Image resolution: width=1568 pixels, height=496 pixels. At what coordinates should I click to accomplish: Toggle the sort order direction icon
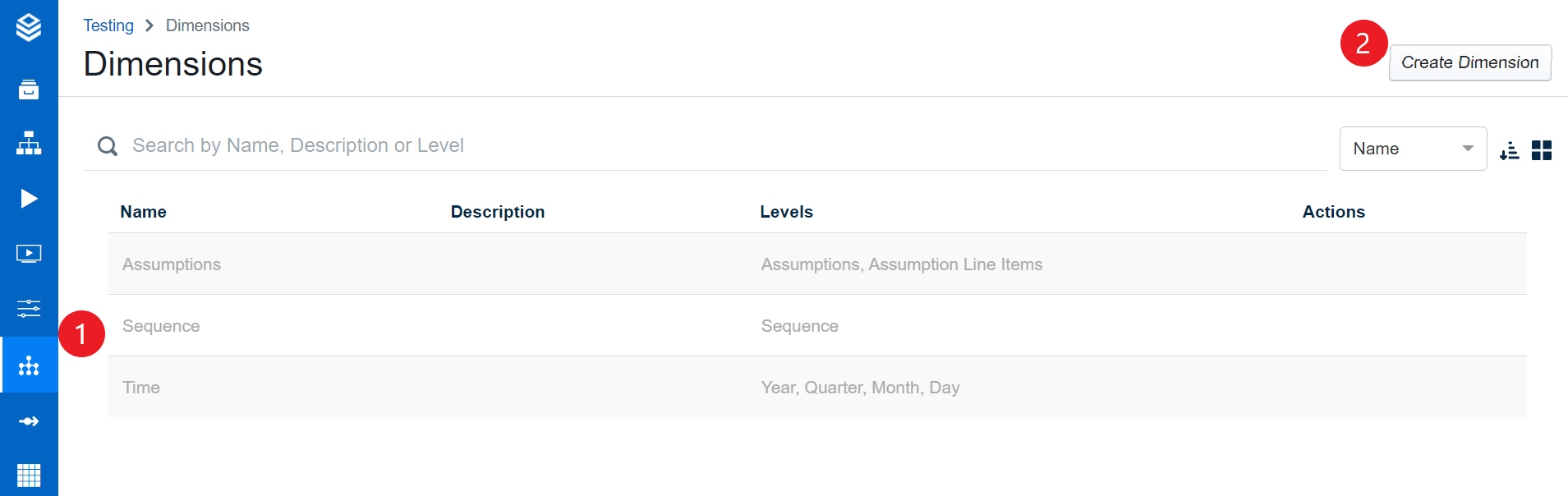click(x=1509, y=150)
